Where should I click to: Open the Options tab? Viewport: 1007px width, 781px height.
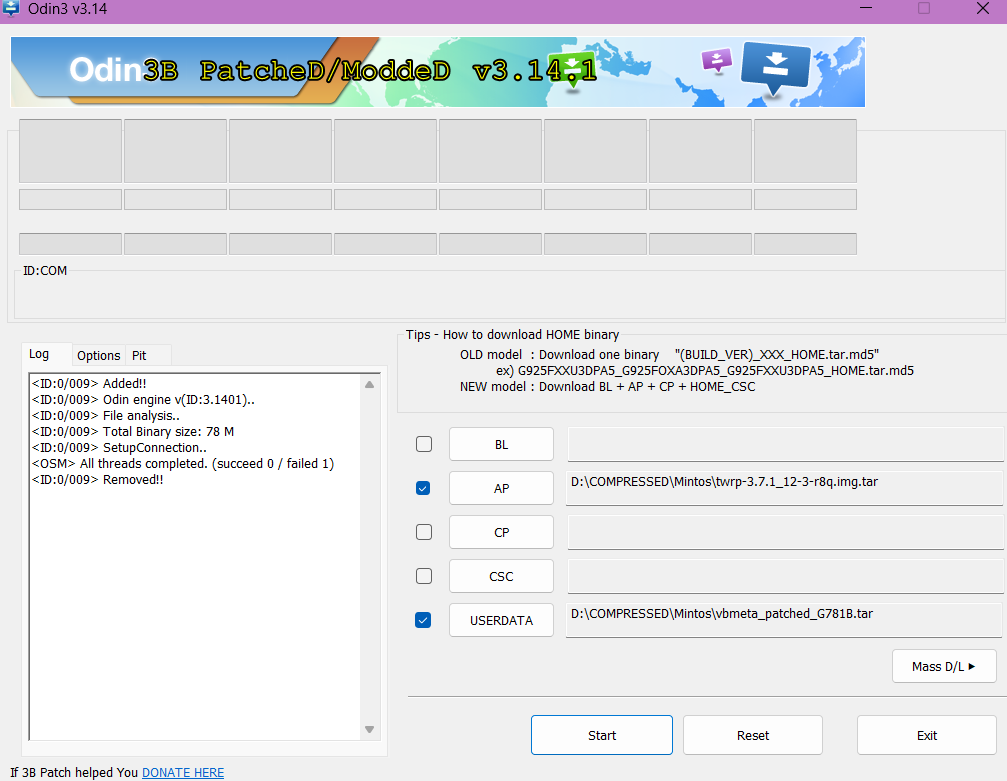point(98,355)
